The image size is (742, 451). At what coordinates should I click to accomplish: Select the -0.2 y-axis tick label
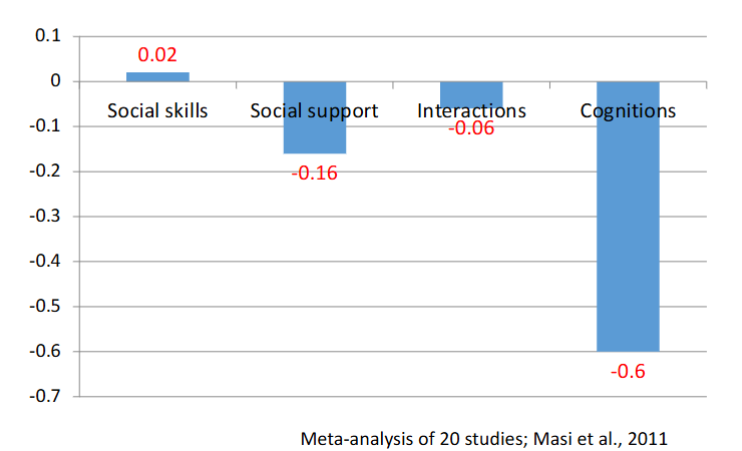(x=46, y=171)
